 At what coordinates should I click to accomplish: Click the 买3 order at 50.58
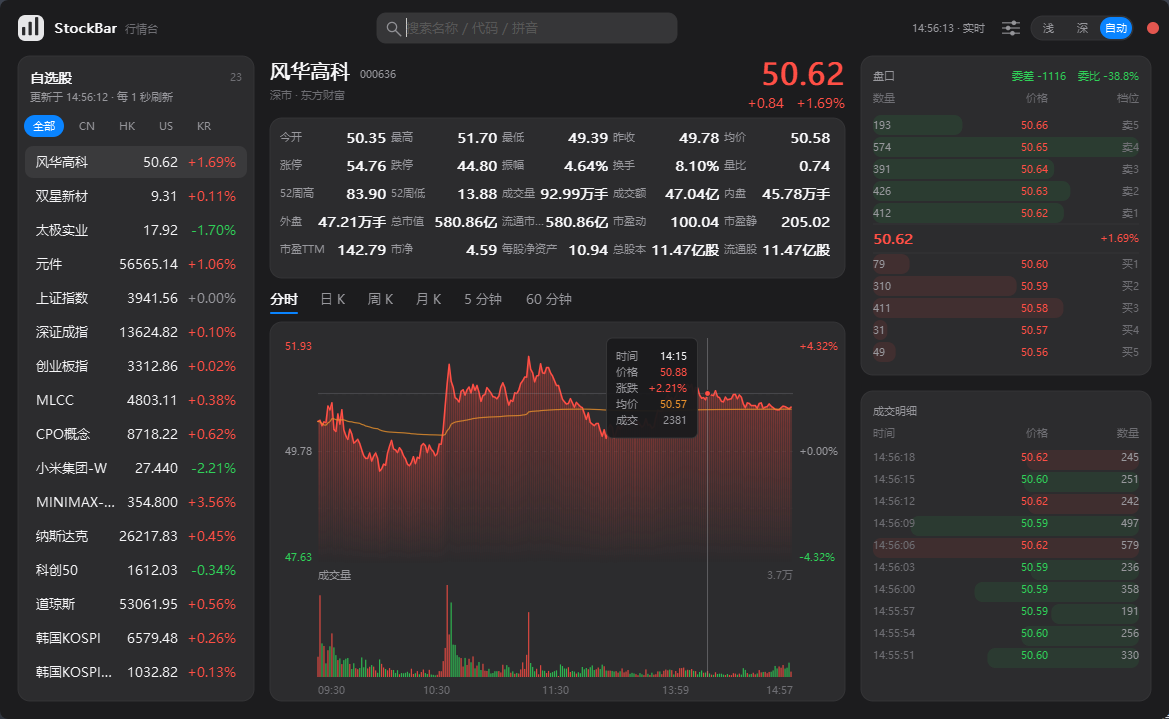click(1006, 308)
